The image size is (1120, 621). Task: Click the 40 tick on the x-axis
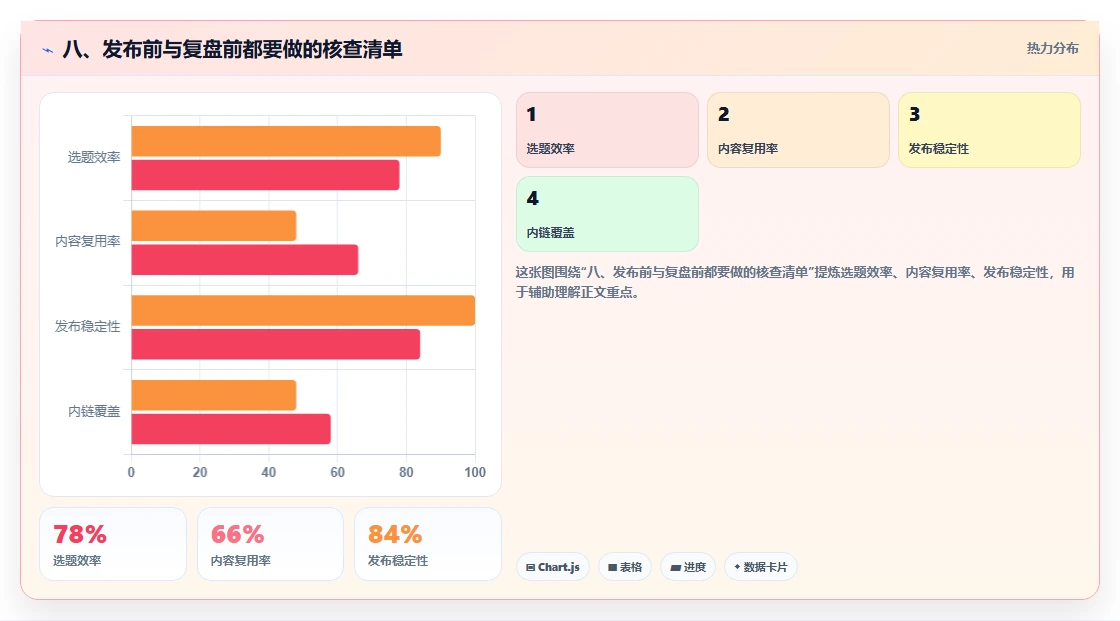269,472
